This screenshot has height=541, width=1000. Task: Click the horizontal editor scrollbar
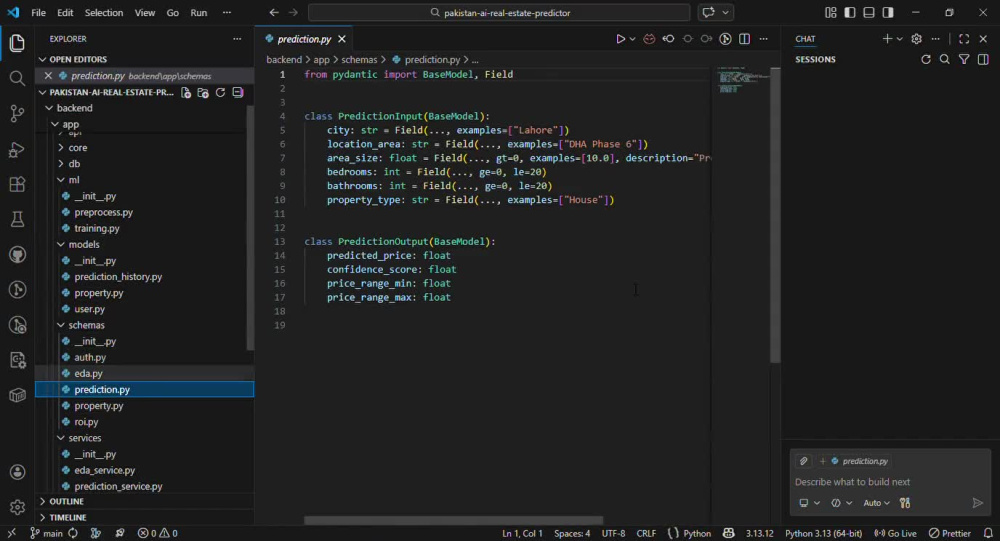[453, 520]
